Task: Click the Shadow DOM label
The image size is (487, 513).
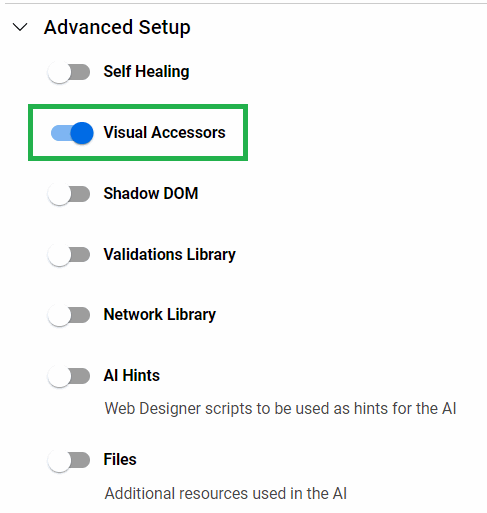Action: [x=151, y=193]
